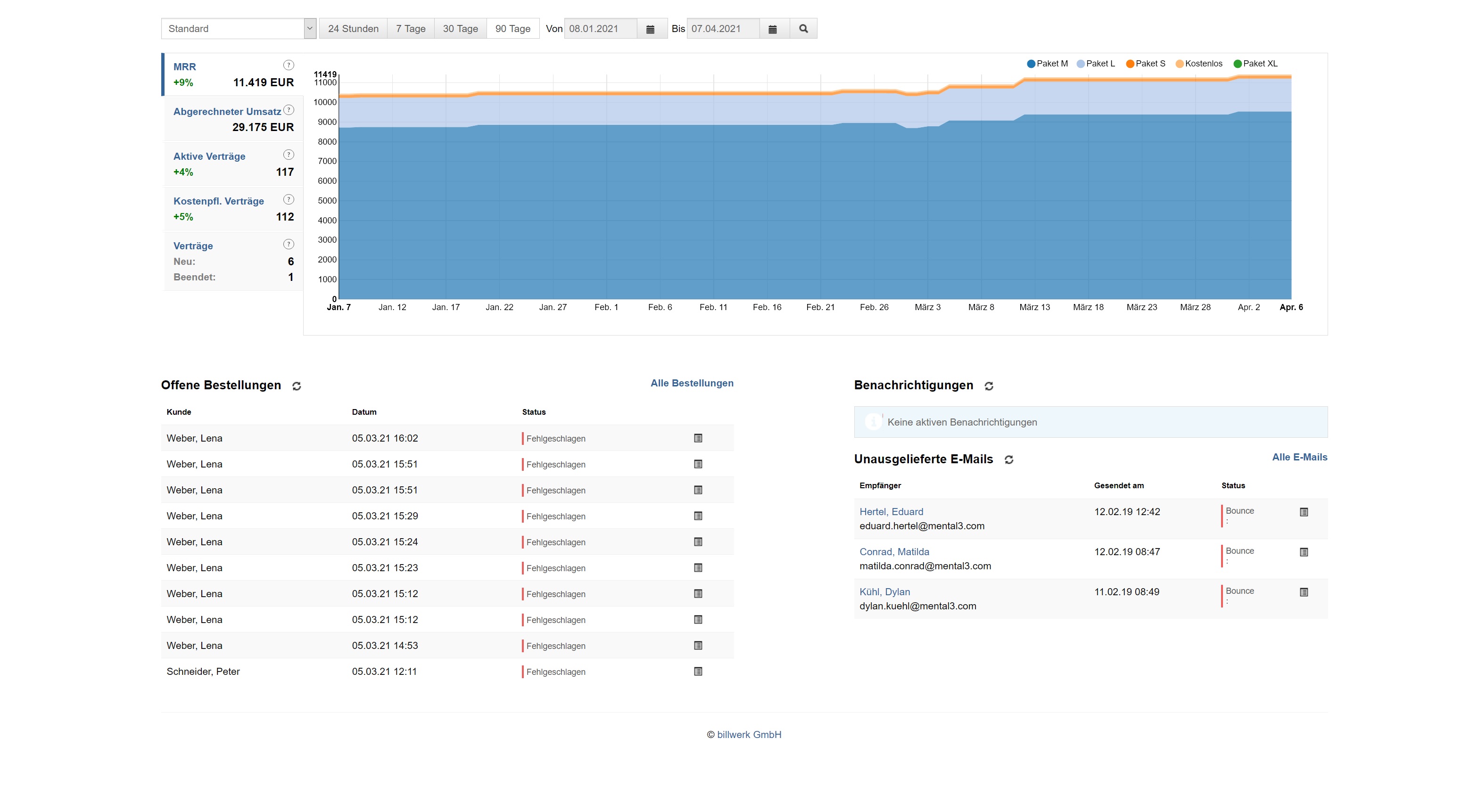
Task: Refresh the Offene Bestellungen list
Action: point(297,386)
